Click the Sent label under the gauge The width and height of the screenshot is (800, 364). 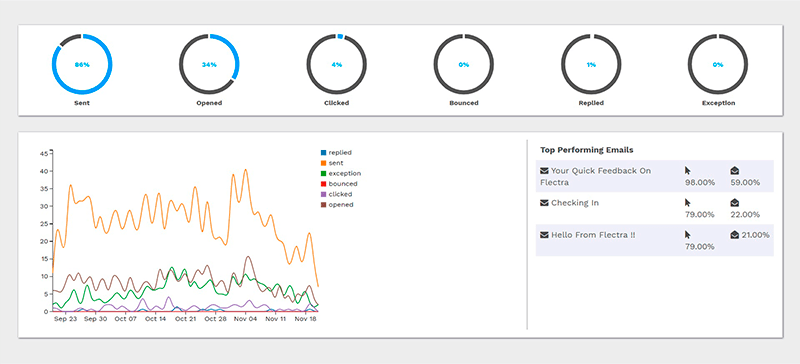click(x=82, y=103)
